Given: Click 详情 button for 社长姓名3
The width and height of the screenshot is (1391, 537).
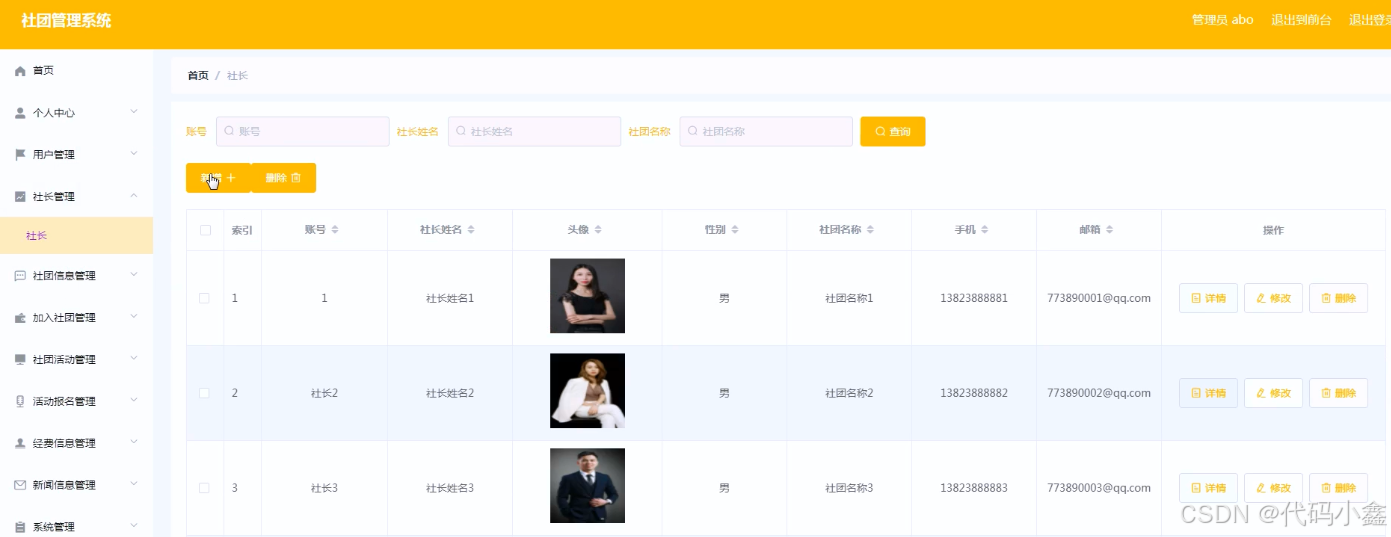Looking at the screenshot, I should pyautogui.click(x=1208, y=488).
